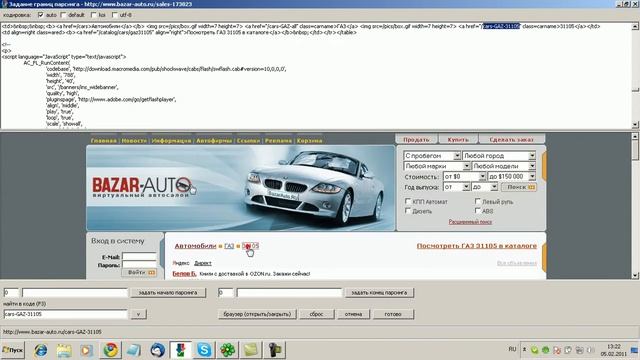Open the от $0 price dropdown
Screen dimensions: 640x360
point(464,176)
